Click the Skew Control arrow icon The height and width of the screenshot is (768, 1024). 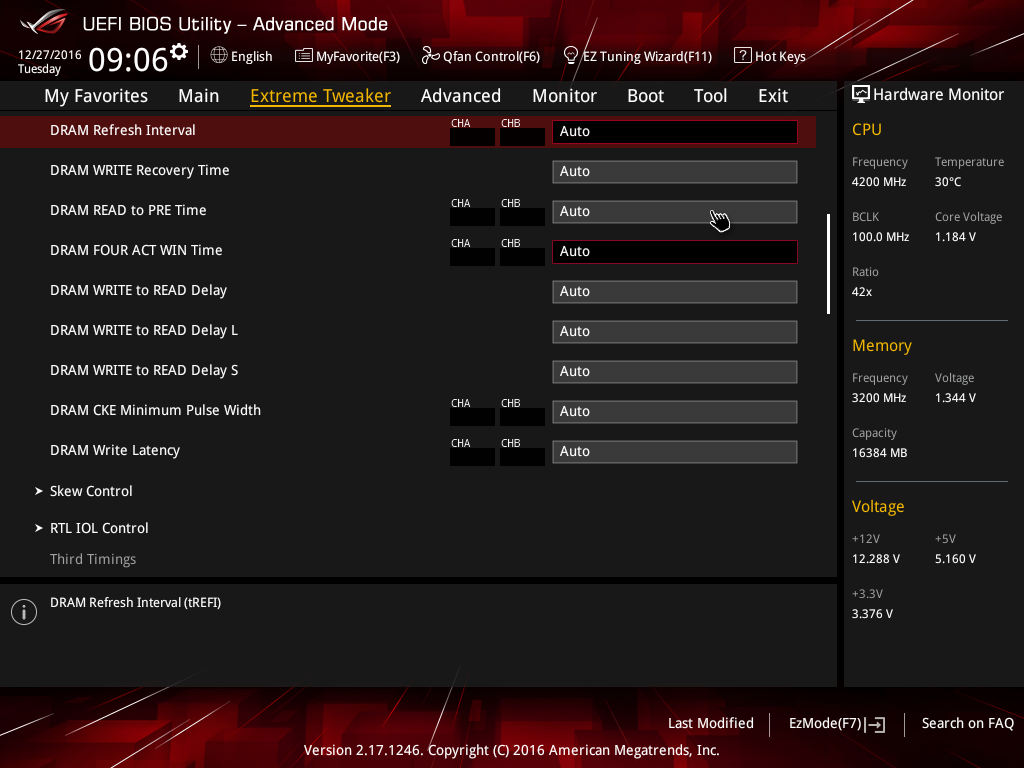tap(39, 491)
